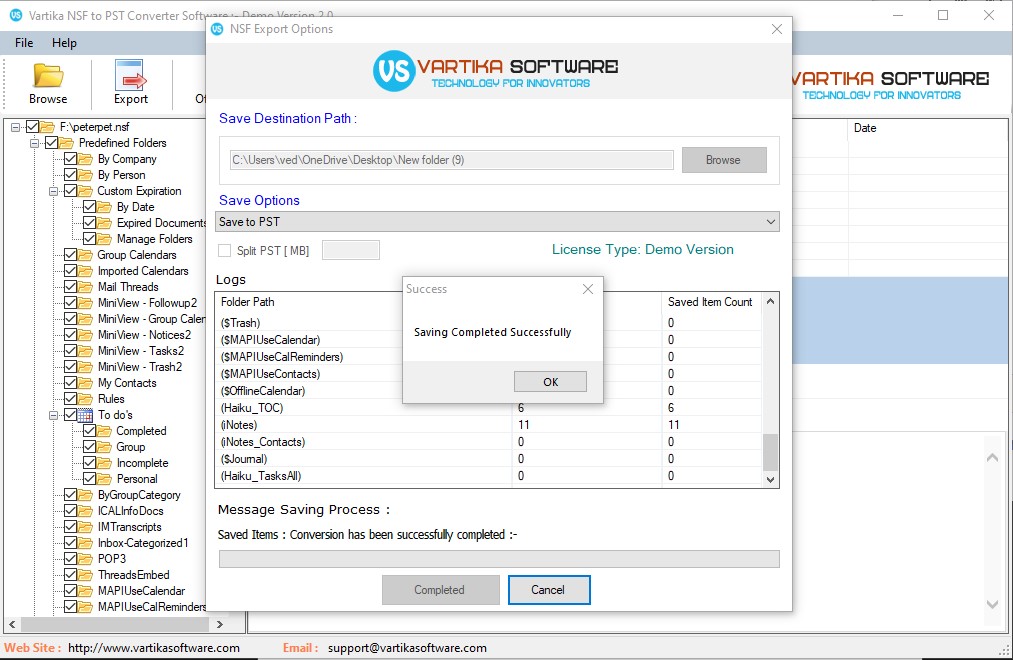Click the folder icon beside F:\peterpet.nsf
Image resolution: width=1013 pixels, height=660 pixels.
[47, 127]
